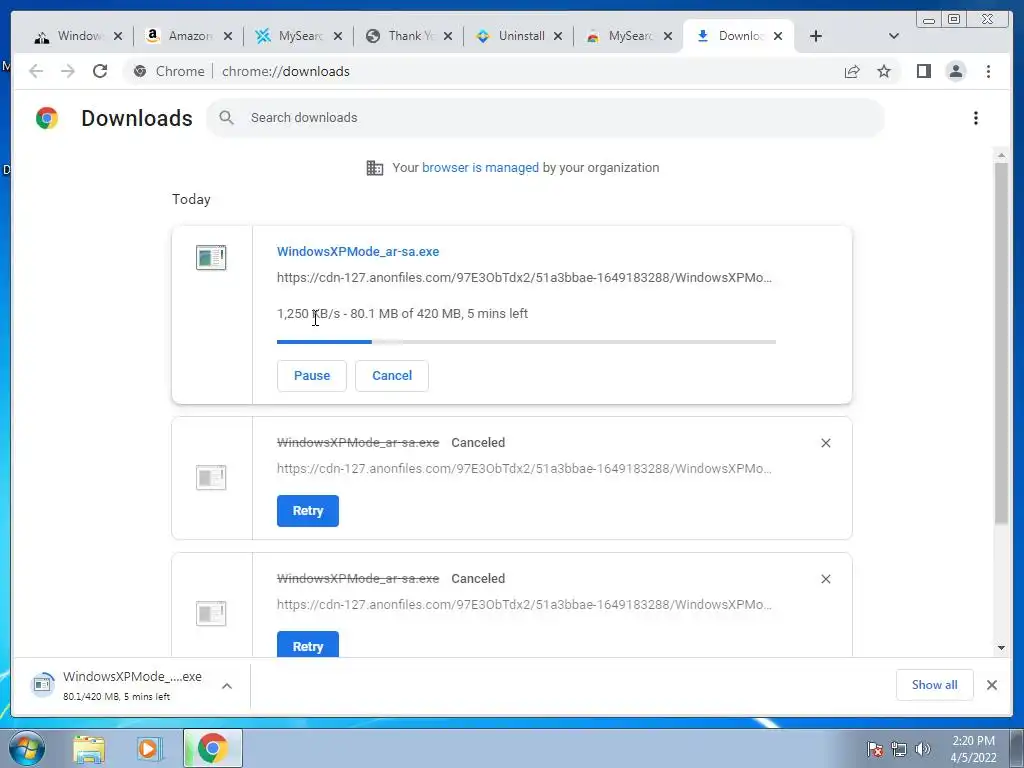The width and height of the screenshot is (1024, 768).
Task: Click the scrollbar up arrow
Action: [1001, 156]
